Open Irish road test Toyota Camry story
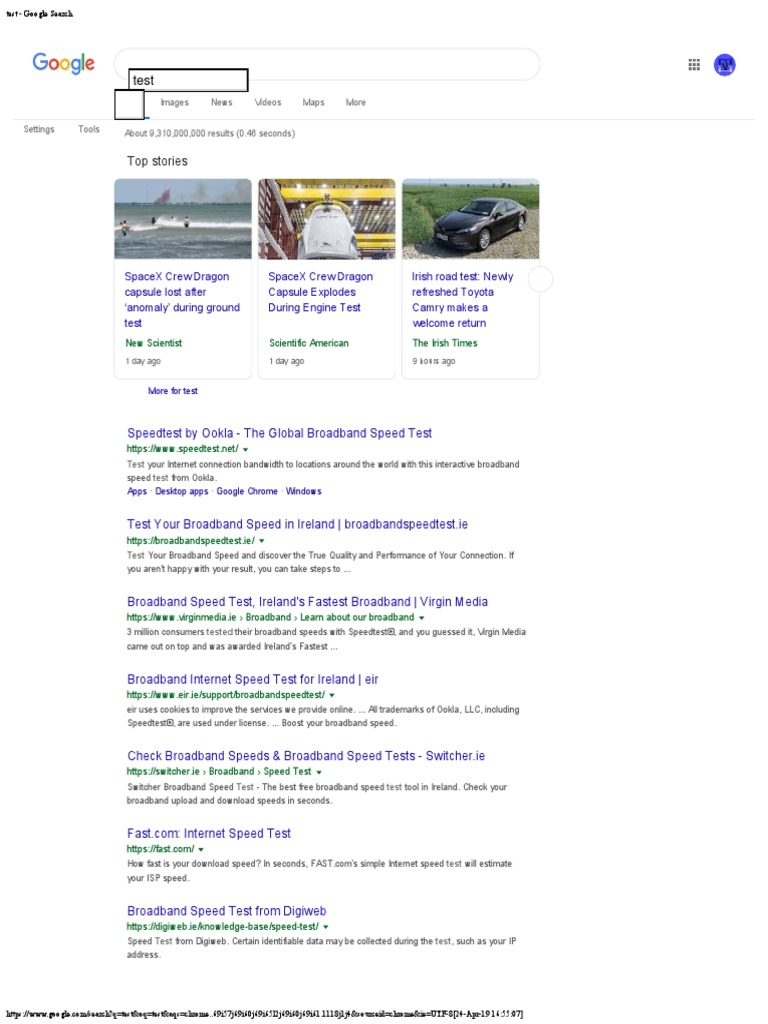Image resolution: width=768 pixels, height=1024 pixels. click(462, 300)
